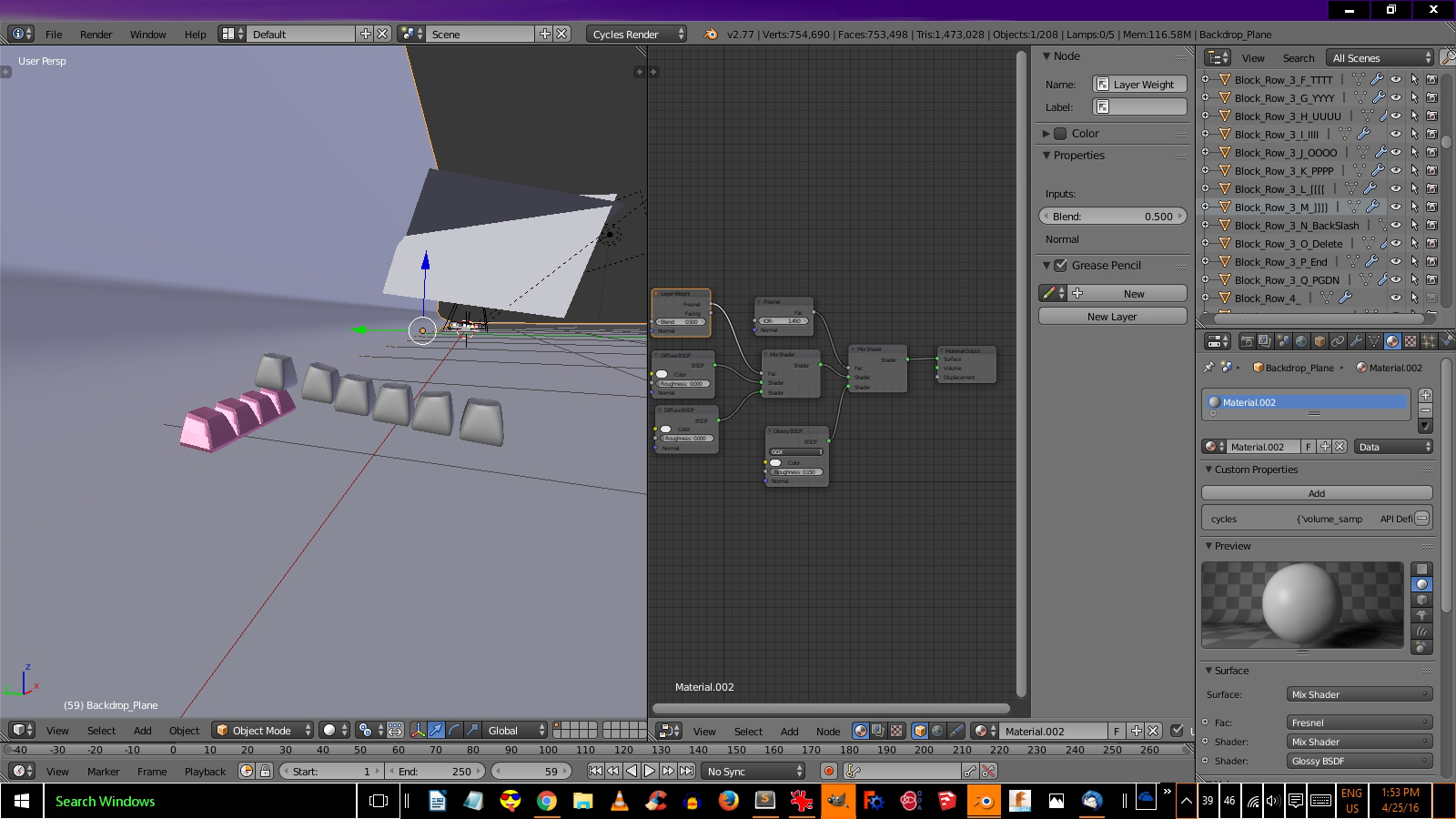Open the Global orientation dropdown
Viewport: 1456px width, 819px height.
[x=515, y=731]
